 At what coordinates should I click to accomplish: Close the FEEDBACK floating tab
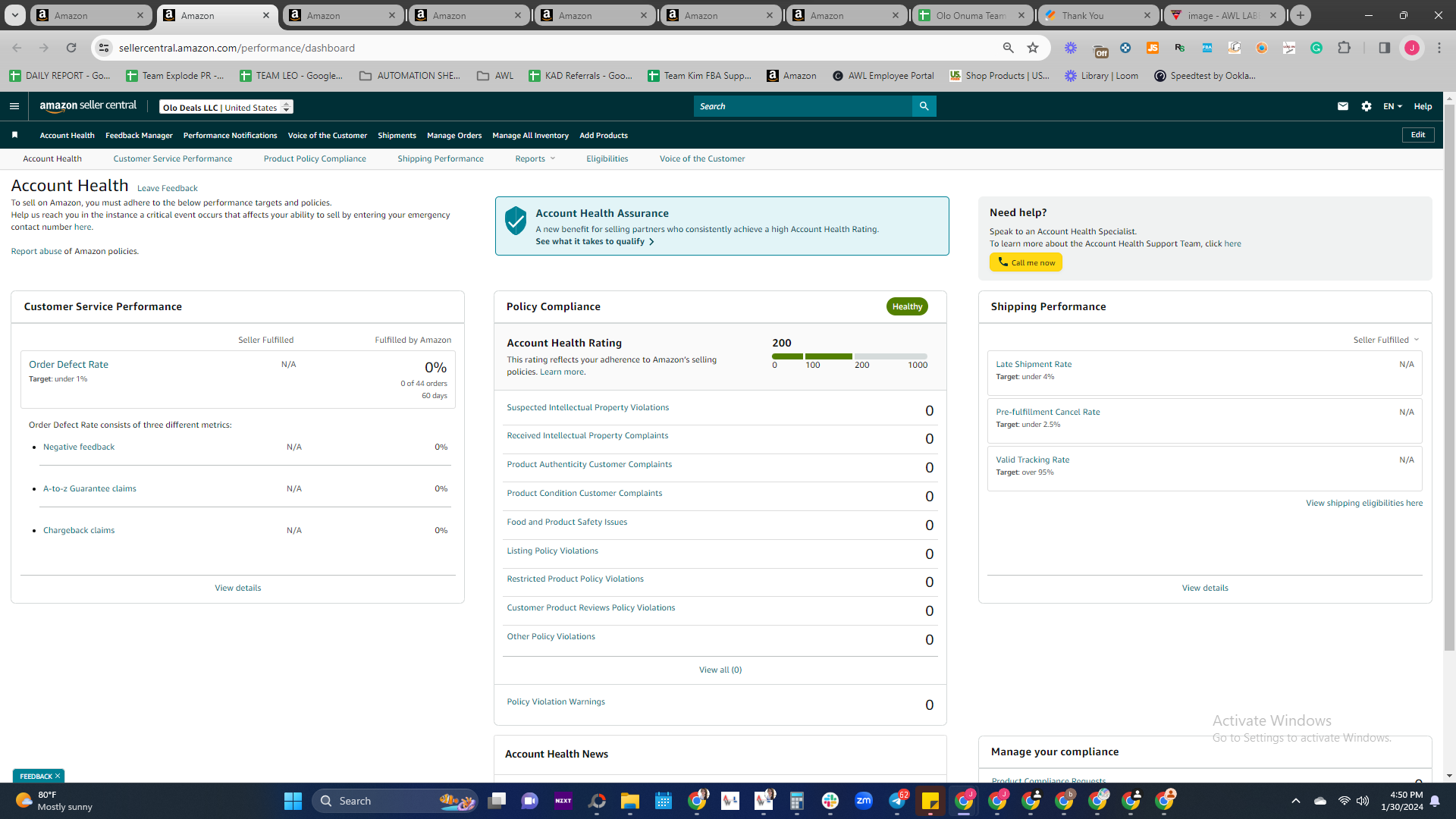pos(58,776)
